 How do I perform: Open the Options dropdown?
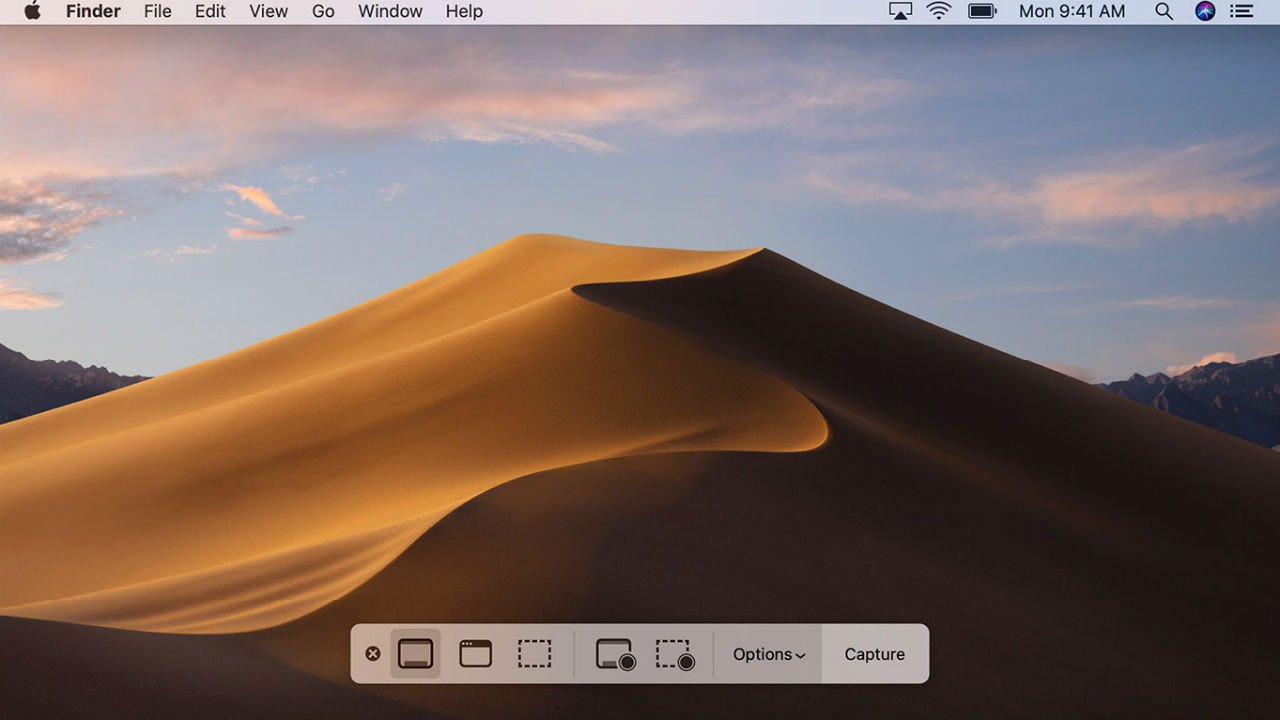click(x=768, y=654)
